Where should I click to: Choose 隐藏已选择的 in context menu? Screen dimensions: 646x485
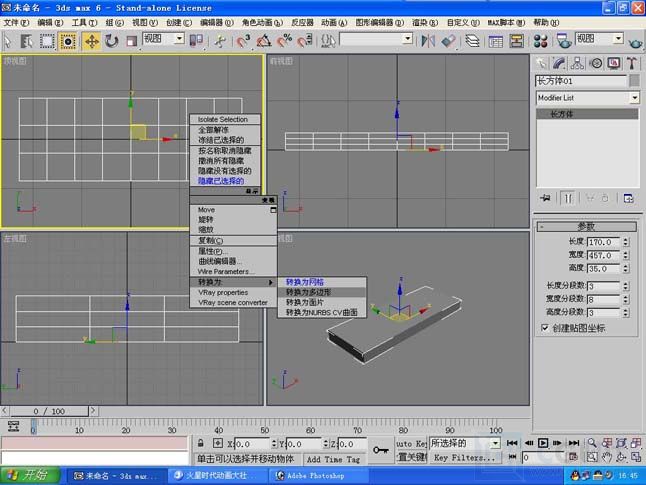pos(225,181)
